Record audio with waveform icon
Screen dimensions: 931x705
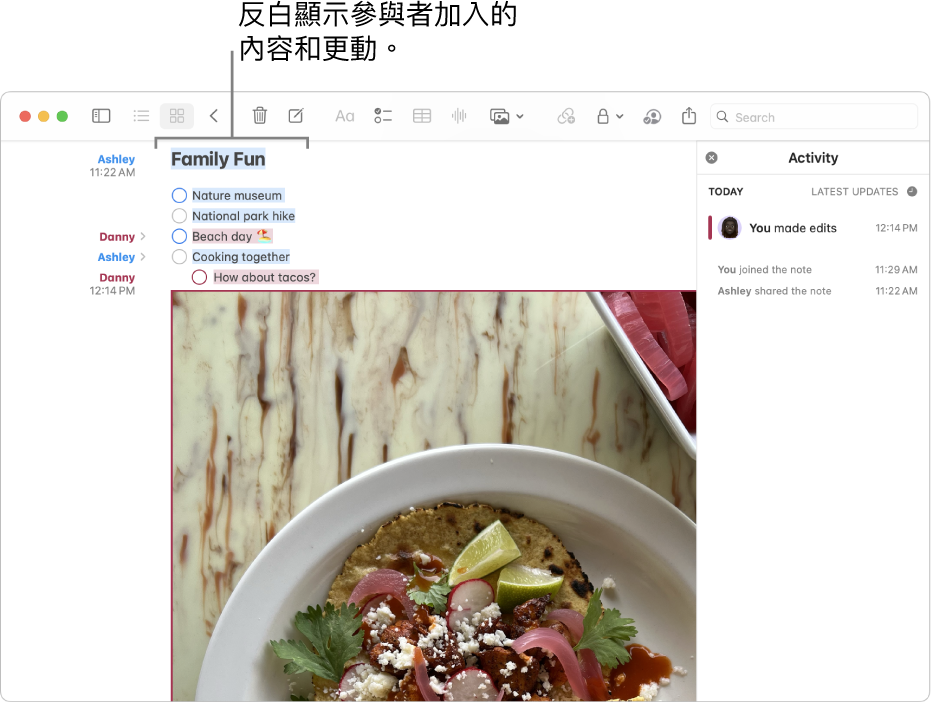click(x=459, y=116)
